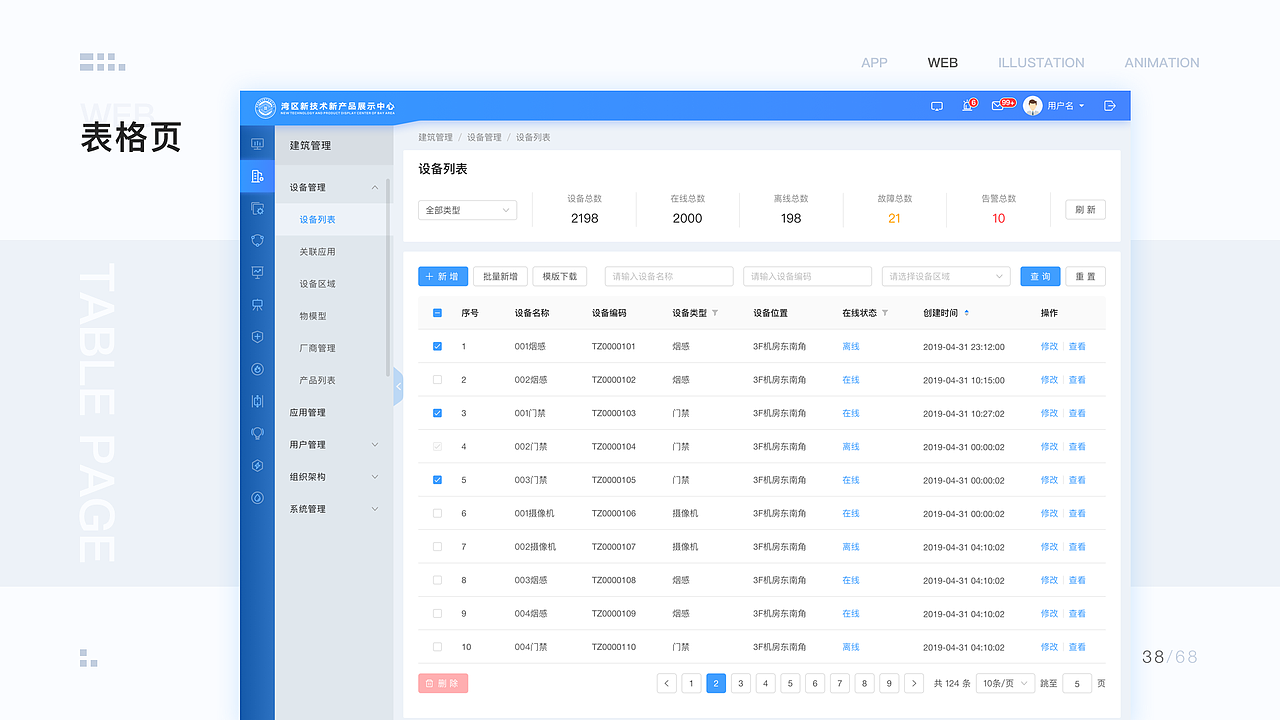Open the user avatar in the top bar

coord(1033,105)
